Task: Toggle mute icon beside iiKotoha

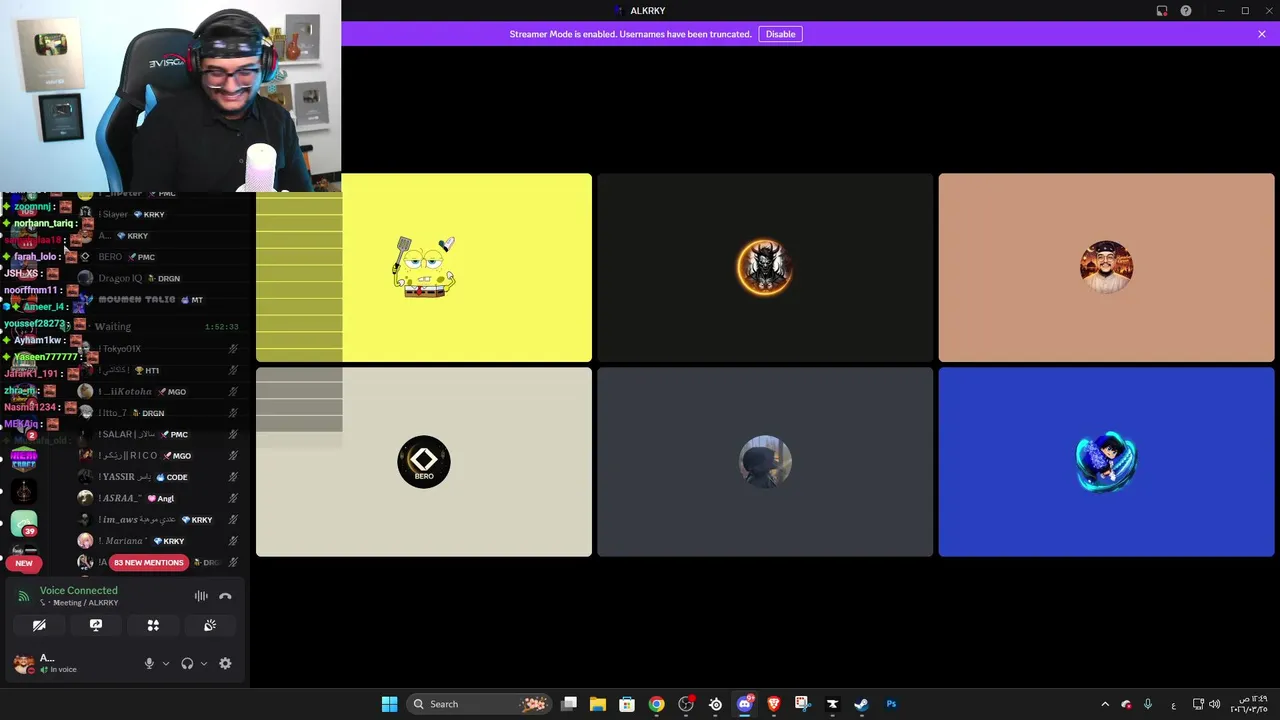Action: point(233,392)
